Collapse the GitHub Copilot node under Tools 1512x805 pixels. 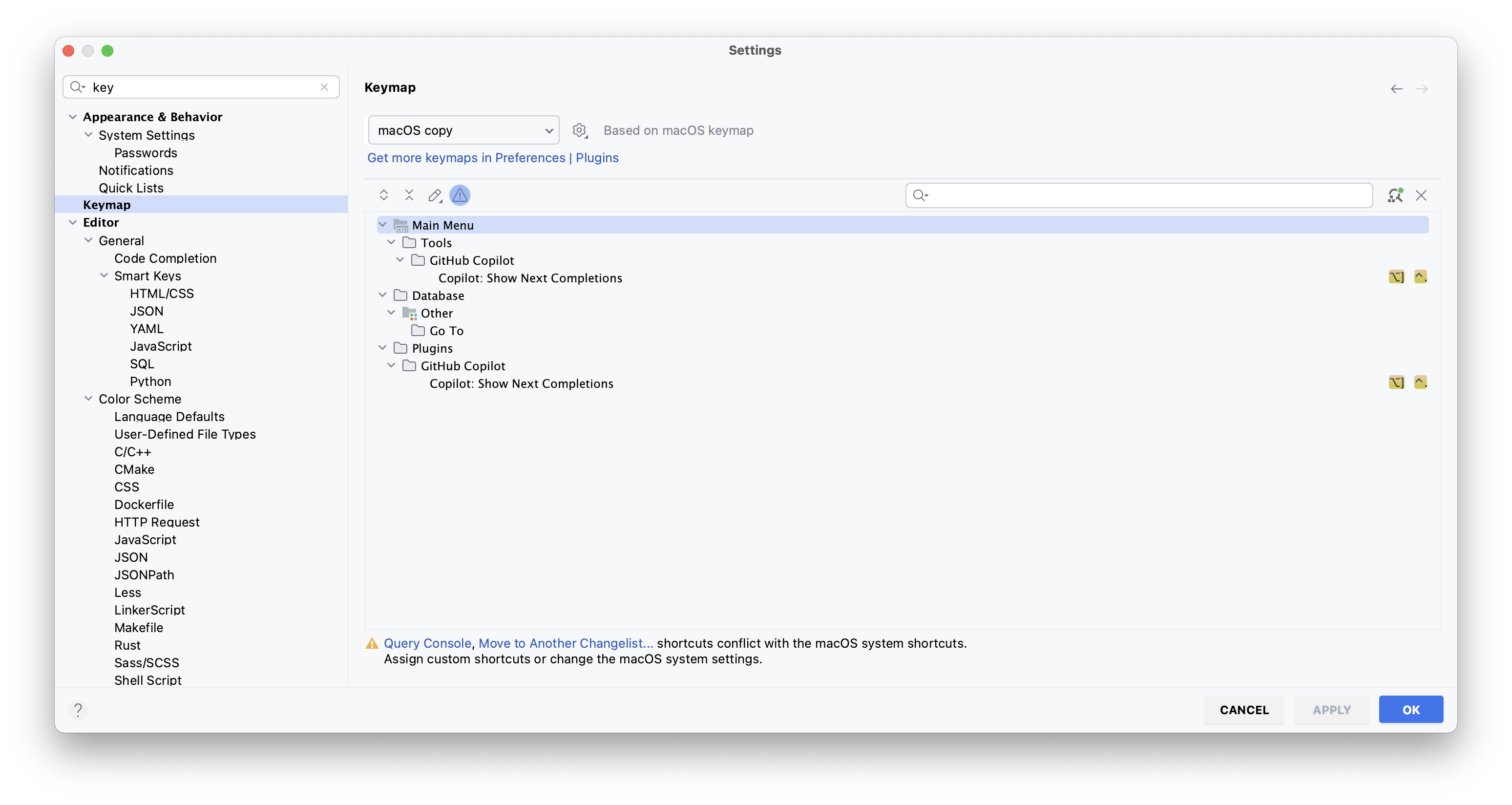point(399,259)
